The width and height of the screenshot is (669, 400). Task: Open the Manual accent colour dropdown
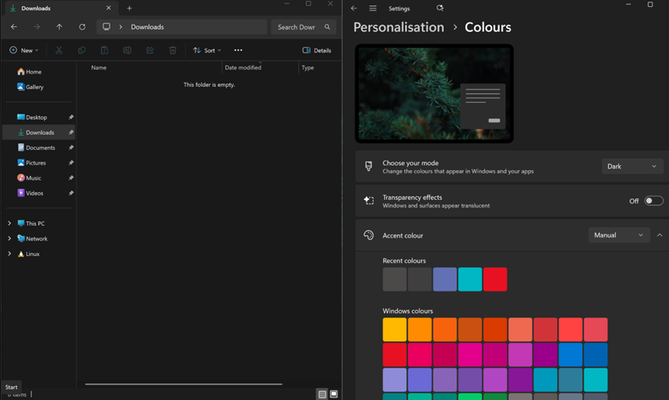pyautogui.click(x=619, y=235)
